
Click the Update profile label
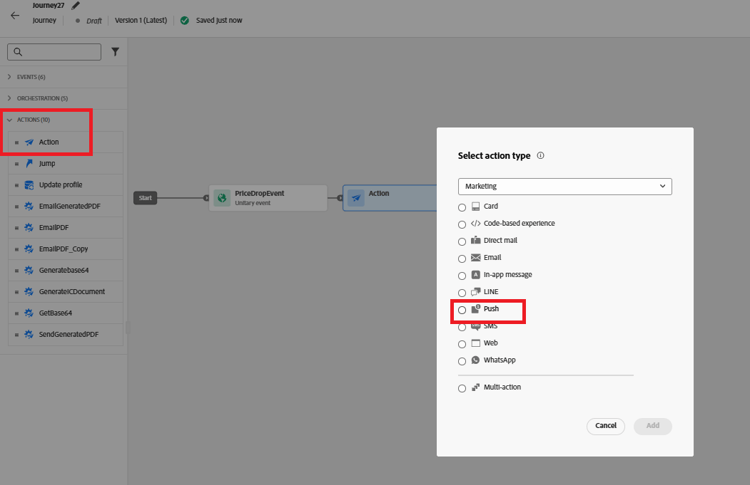[60, 185]
